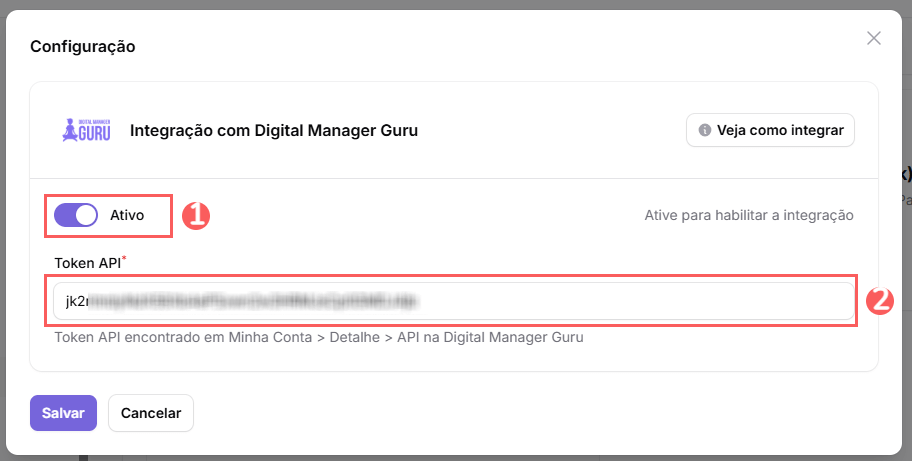Click the Ativo label next to the switch
Image resolution: width=912 pixels, height=461 pixels.
(x=127, y=215)
